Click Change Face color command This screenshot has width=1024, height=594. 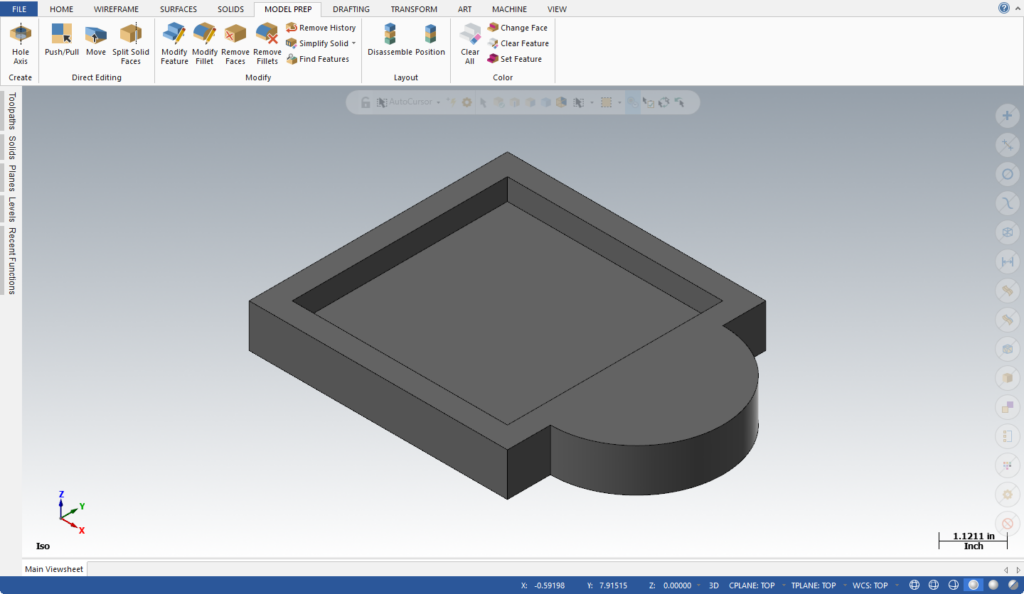pyautogui.click(x=518, y=27)
